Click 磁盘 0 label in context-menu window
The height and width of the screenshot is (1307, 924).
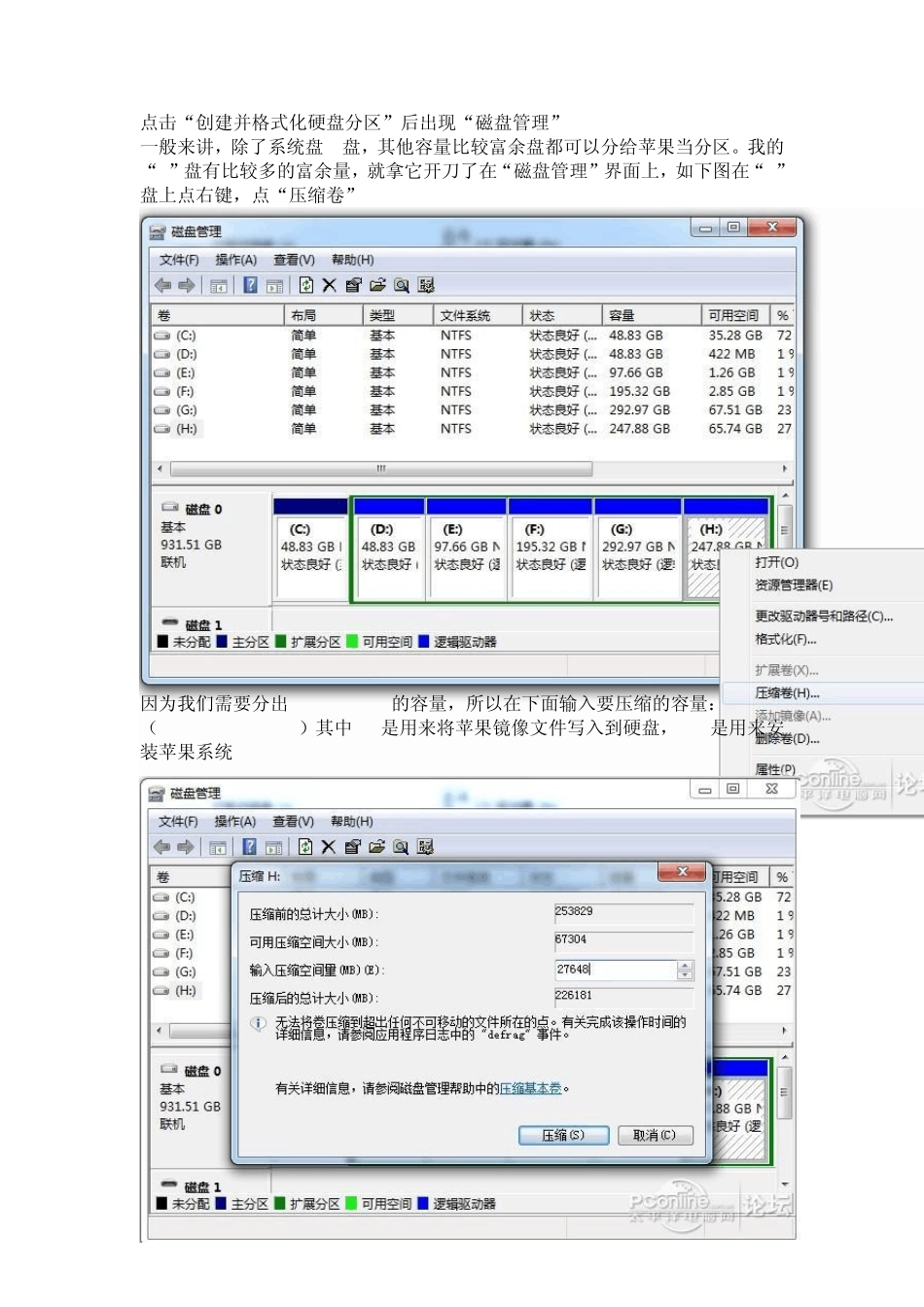[203, 510]
